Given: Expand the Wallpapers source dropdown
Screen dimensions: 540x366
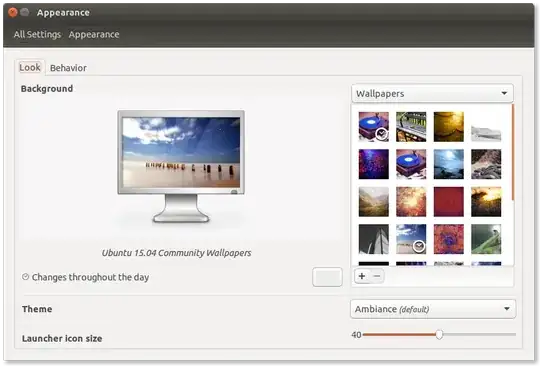Looking at the screenshot, I should click(432, 93).
